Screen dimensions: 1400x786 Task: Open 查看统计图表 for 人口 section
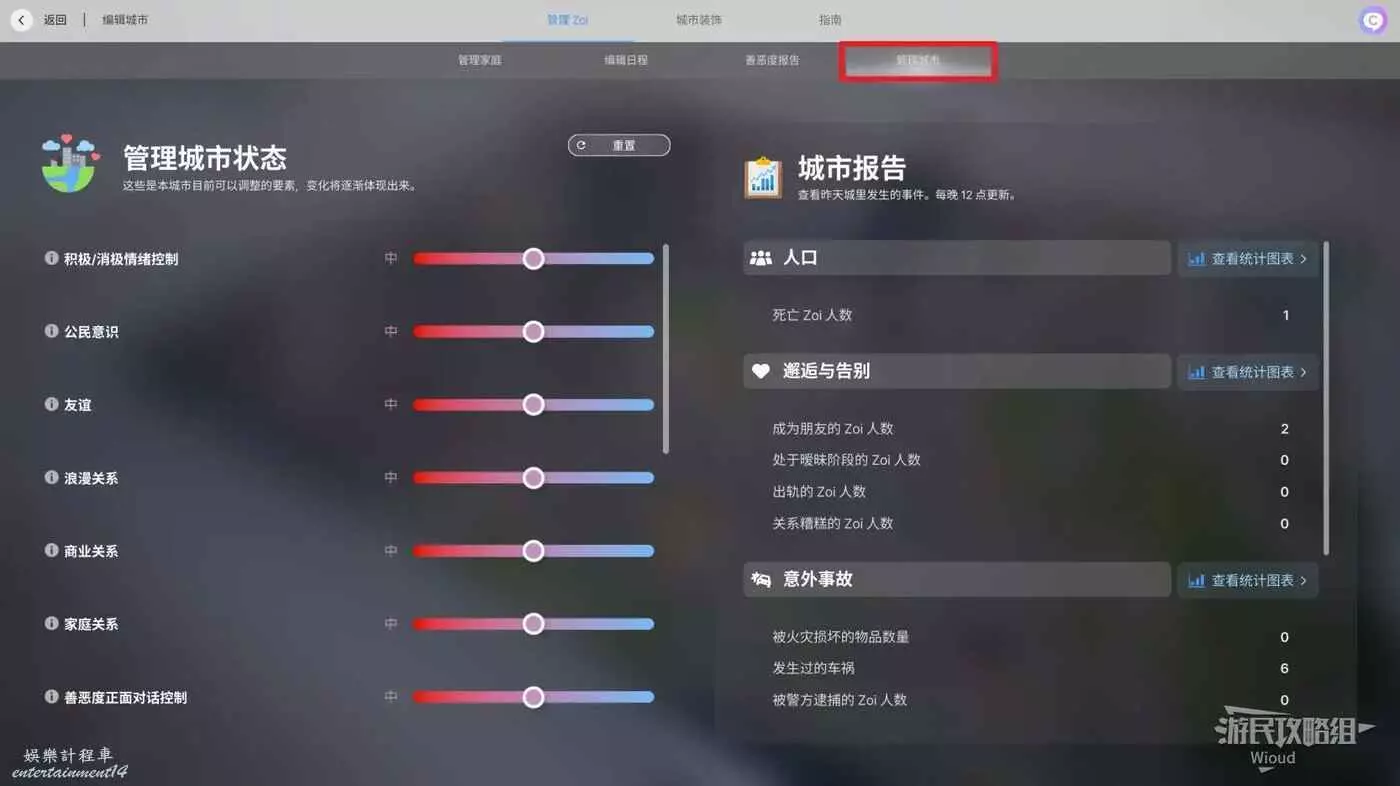coord(1247,258)
